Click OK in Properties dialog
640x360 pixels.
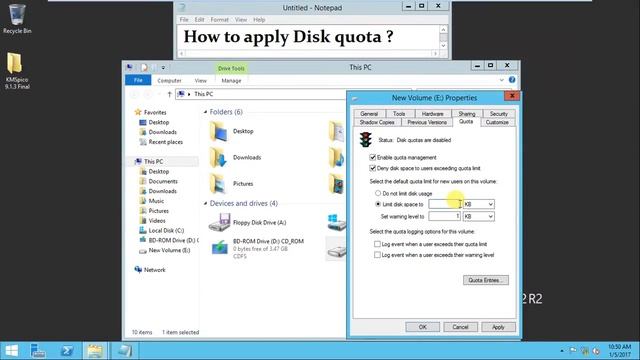pyautogui.click(x=422, y=327)
